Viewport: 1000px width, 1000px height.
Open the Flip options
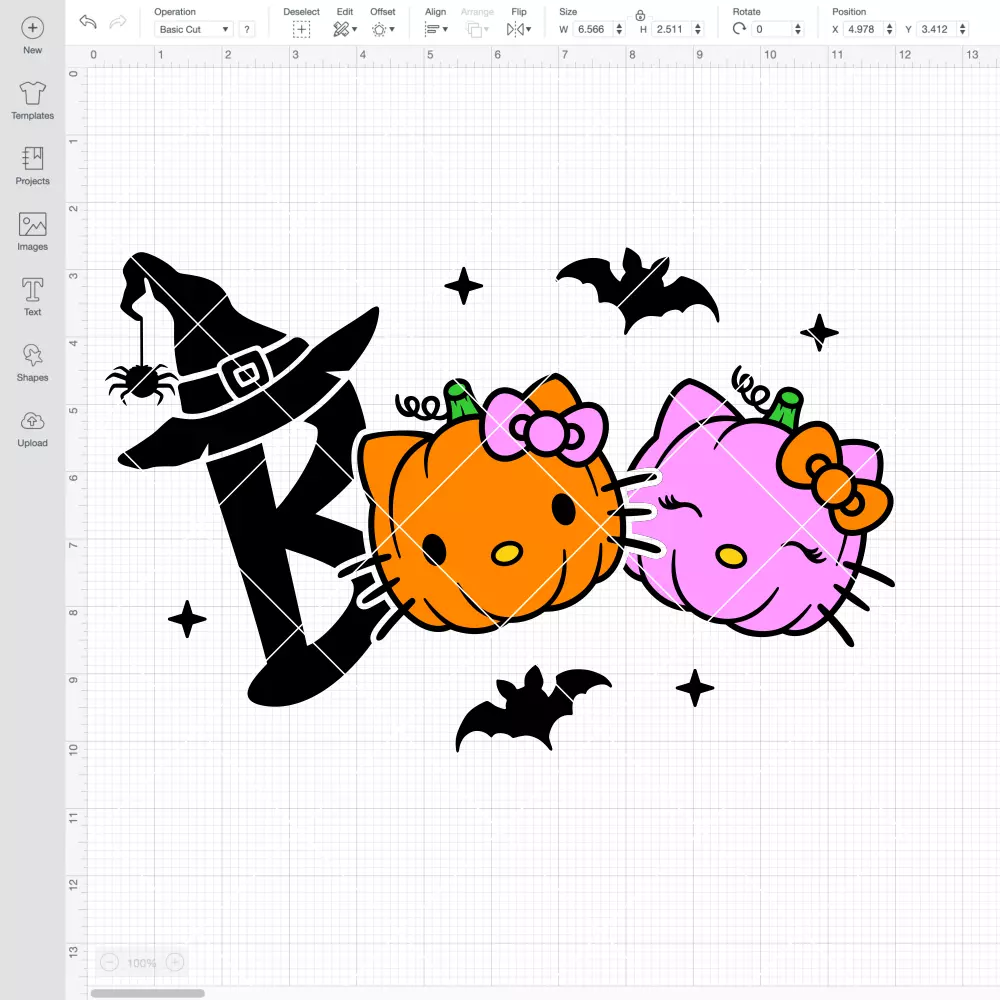point(519,29)
